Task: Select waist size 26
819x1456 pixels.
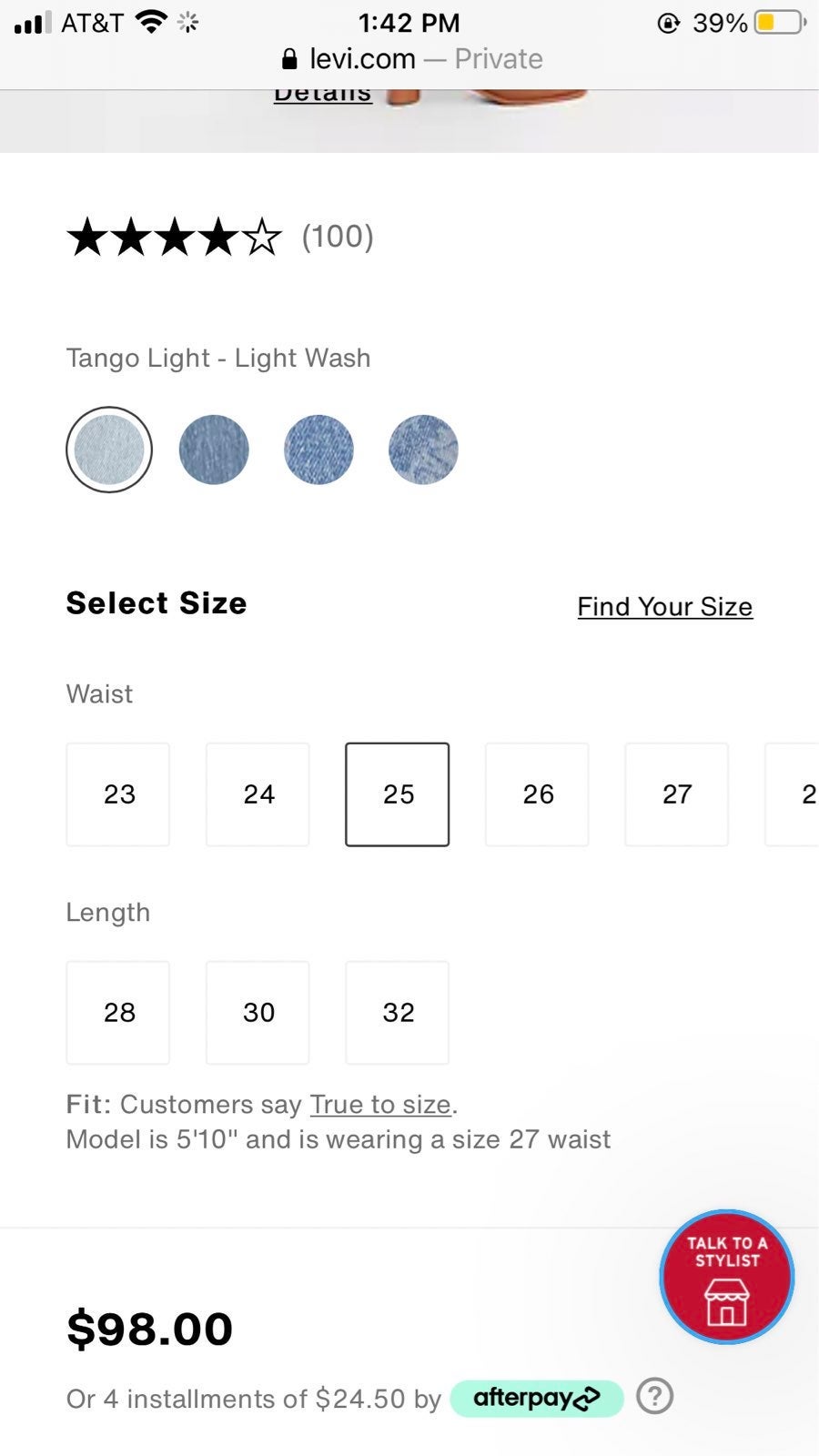Action: (x=537, y=794)
